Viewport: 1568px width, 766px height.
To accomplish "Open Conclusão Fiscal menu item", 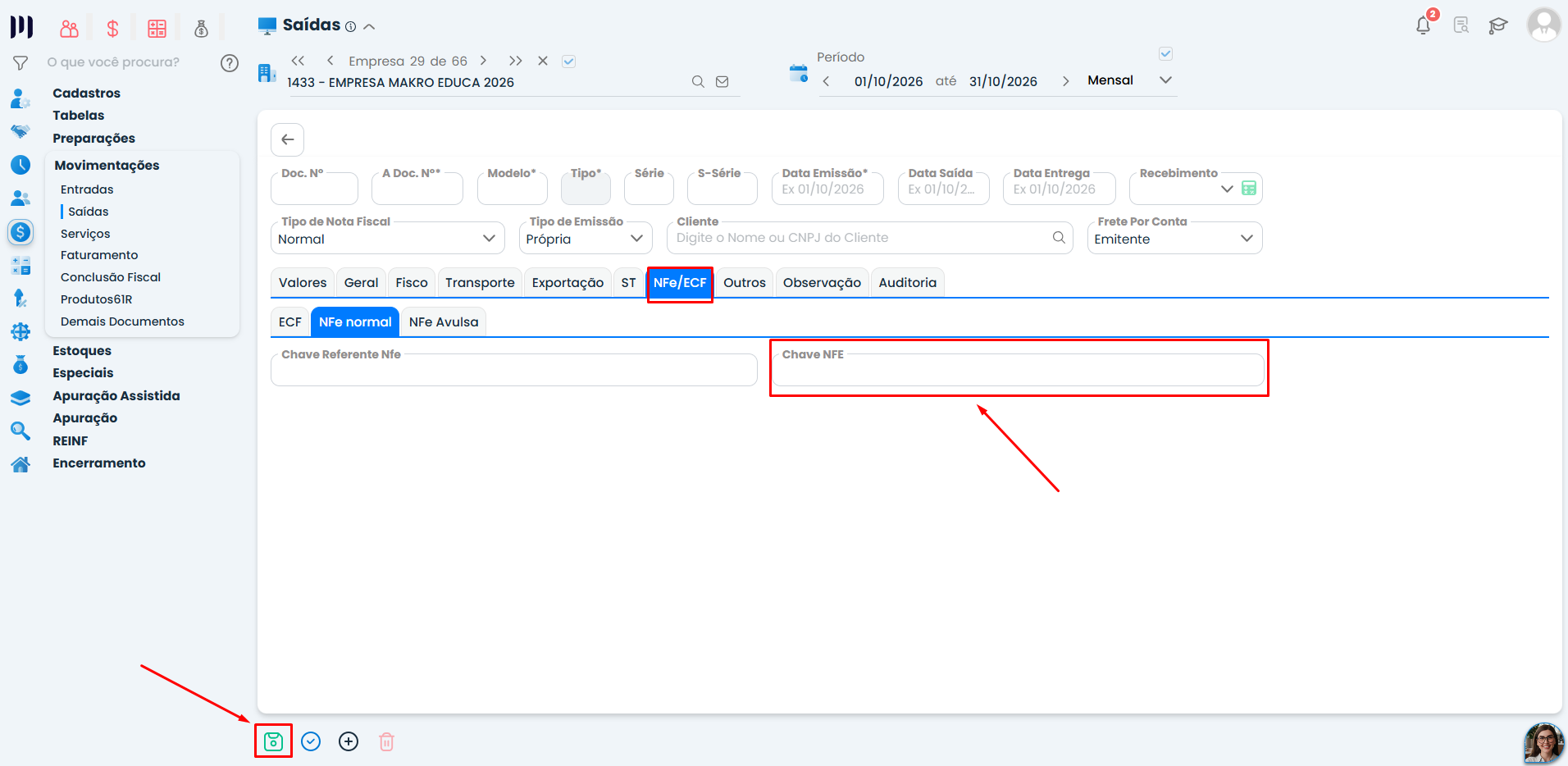I will click(x=111, y=277).
